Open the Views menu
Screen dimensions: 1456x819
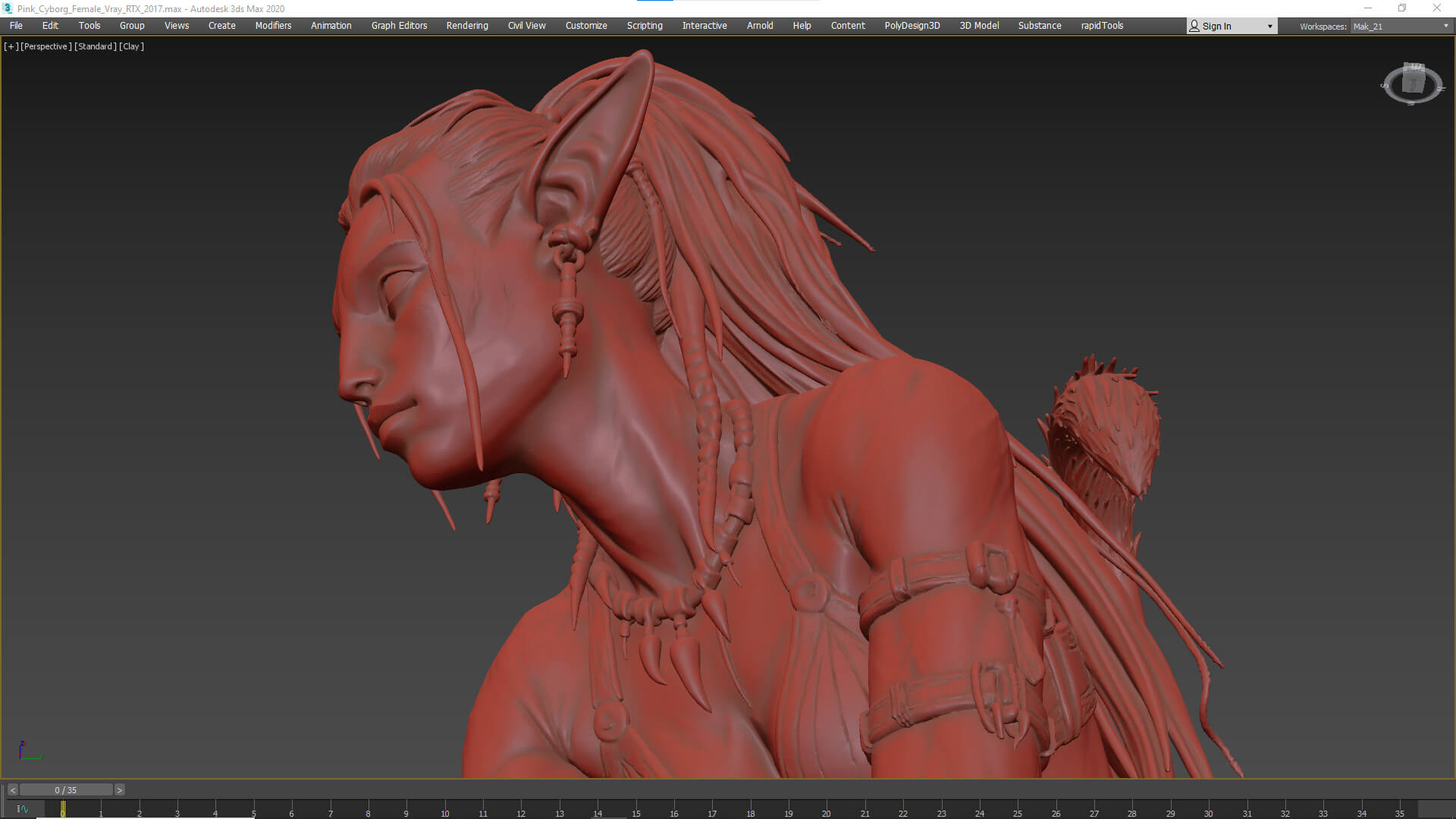click(177, 26)
